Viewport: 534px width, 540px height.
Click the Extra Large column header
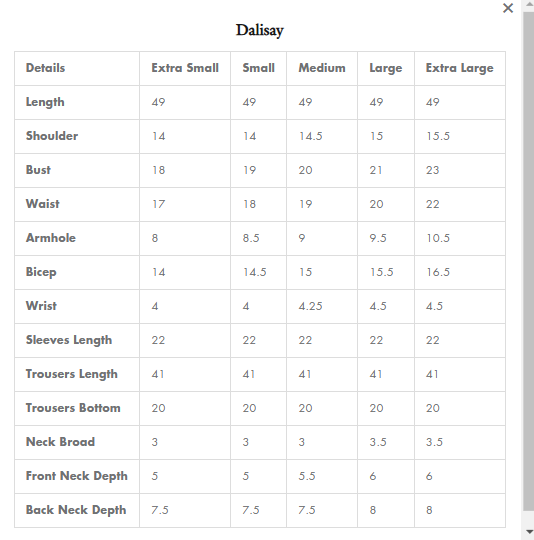click(460, 68)
